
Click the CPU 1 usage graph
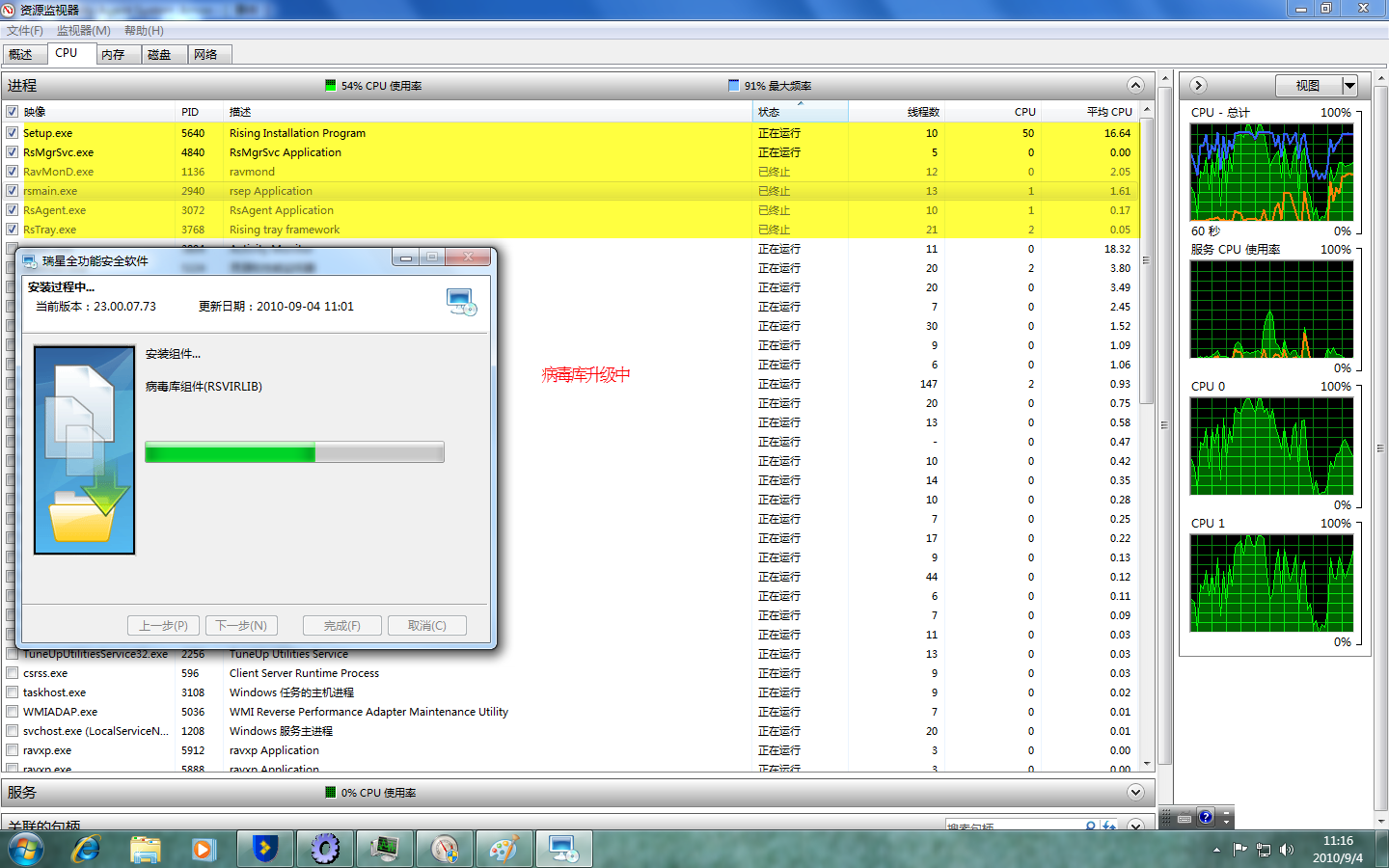tap(1271, 583)
